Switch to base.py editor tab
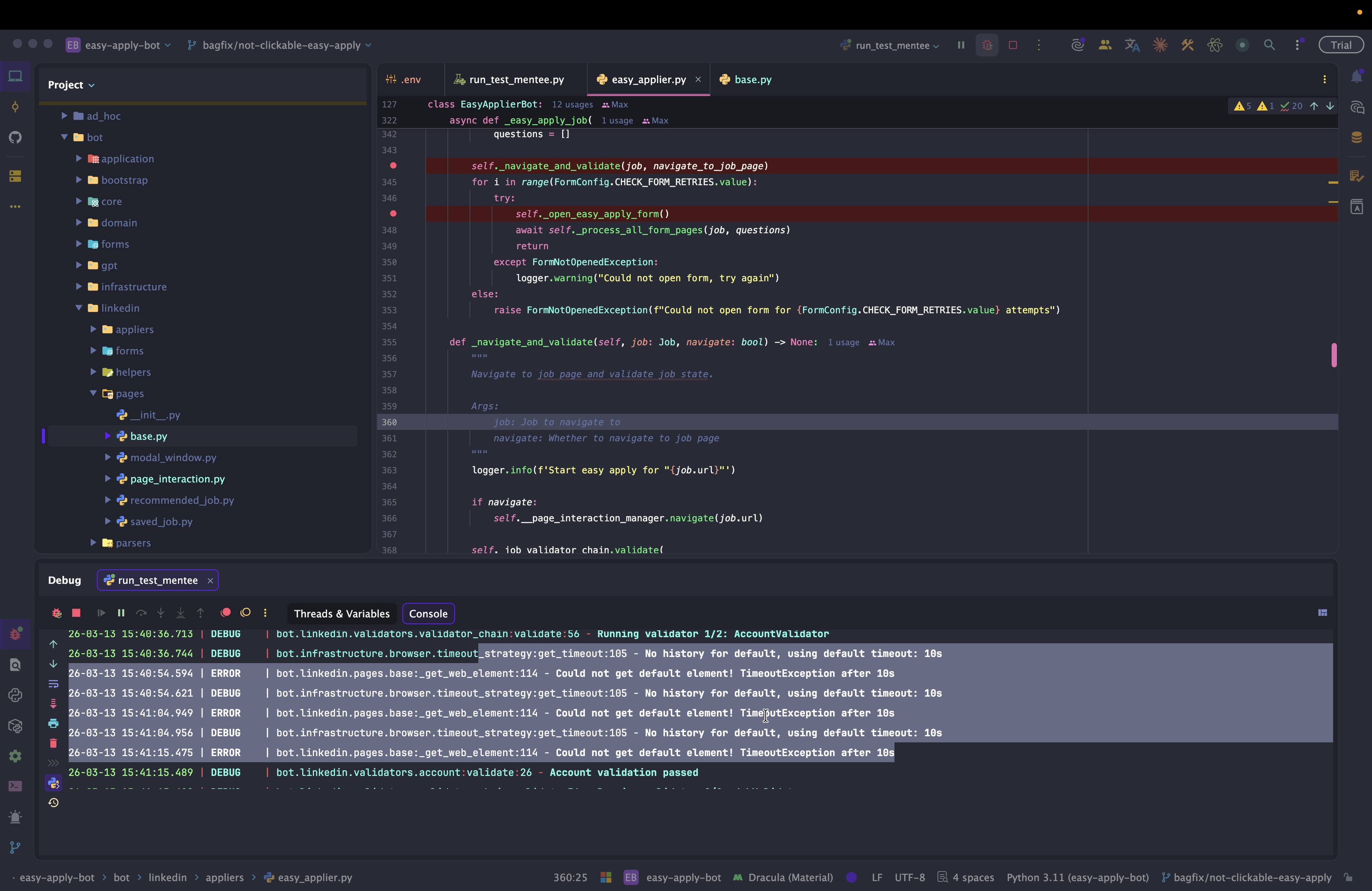The image size is (1372, 891). coord(752,80)
